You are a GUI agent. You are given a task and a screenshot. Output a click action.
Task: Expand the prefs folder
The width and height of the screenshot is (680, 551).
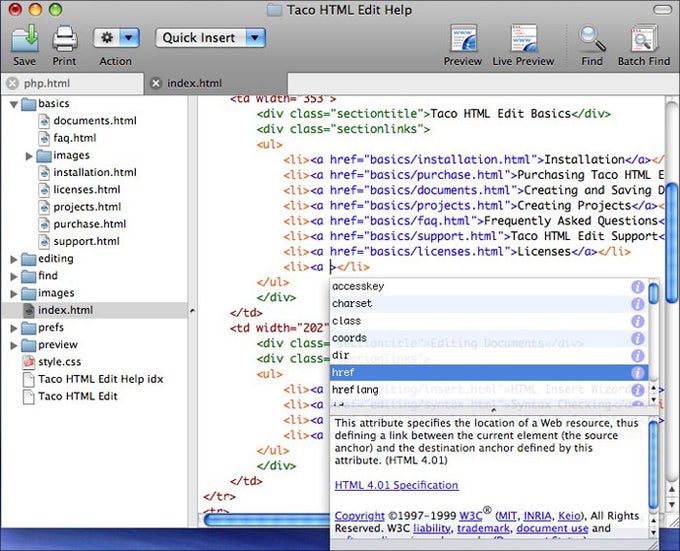click(13, 328)
